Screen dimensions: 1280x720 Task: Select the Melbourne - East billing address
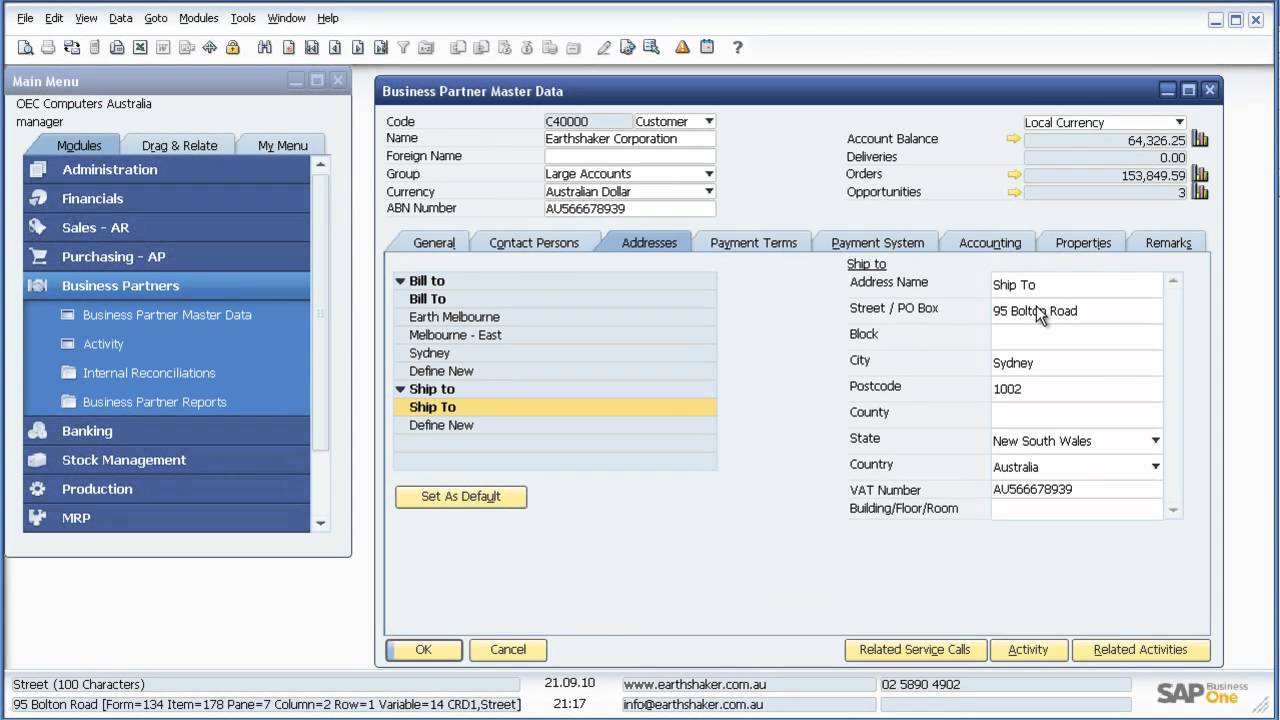point(555,335)
